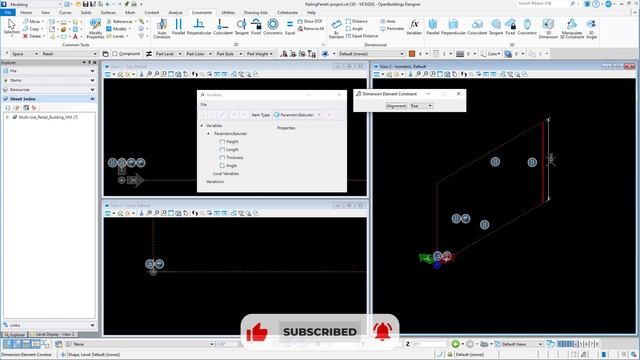Select the 2D Equal constraint tool

pyautogui.click(x=290, y=27)
